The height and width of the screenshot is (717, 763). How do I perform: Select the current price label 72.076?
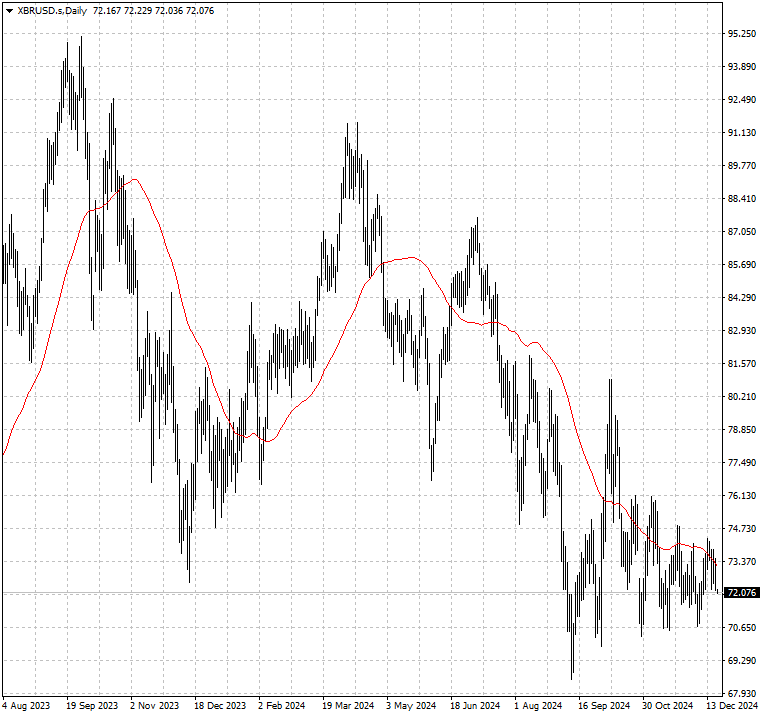tap(742, 593)
